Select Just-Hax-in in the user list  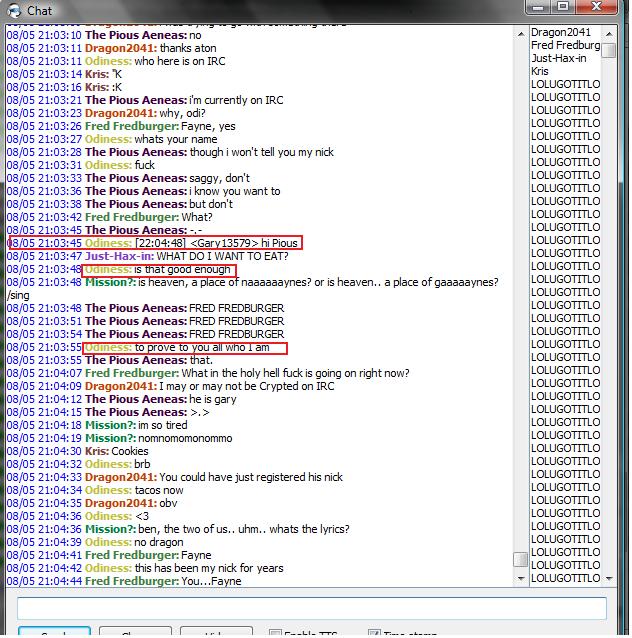tap(558, 58)
